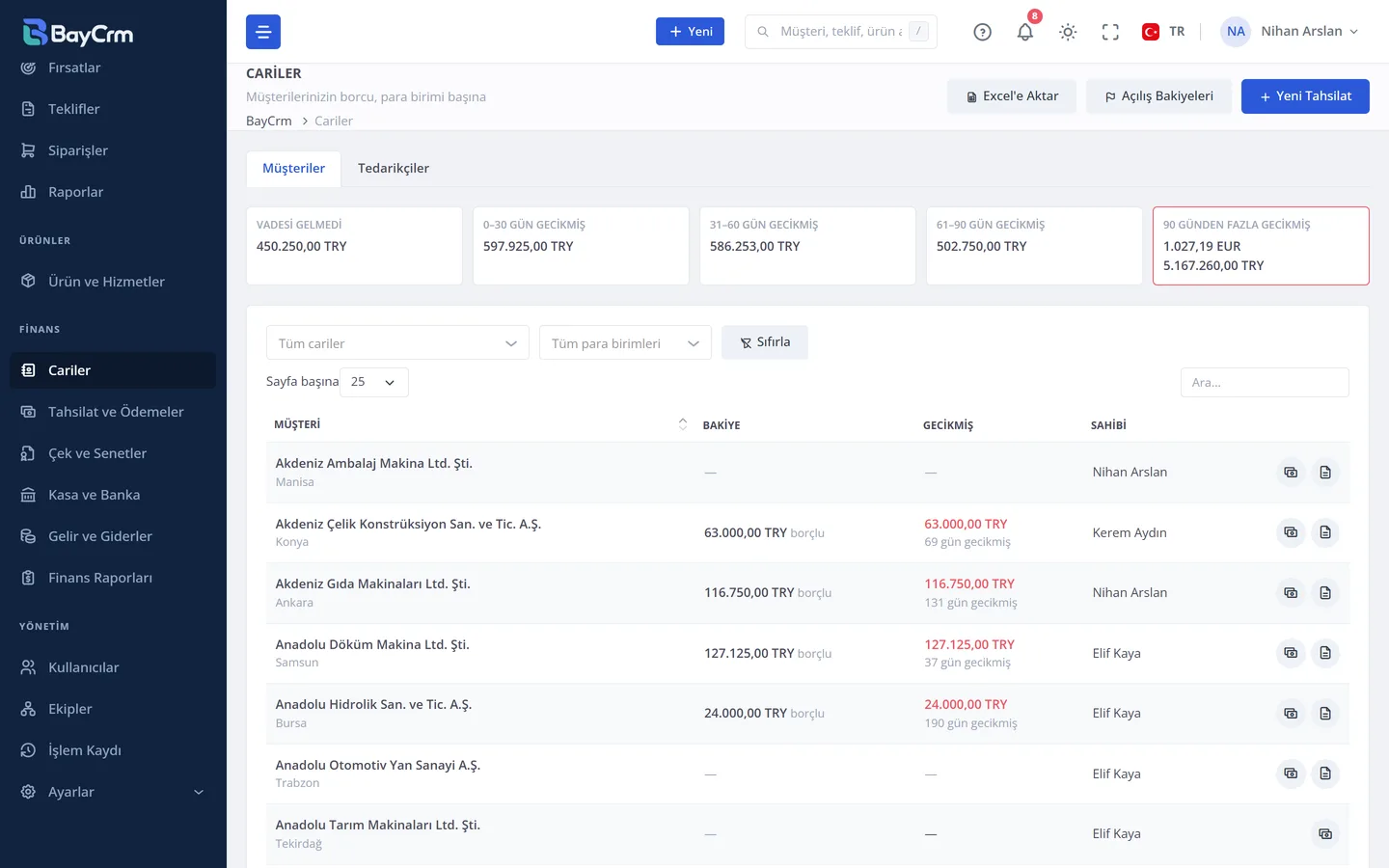Export list with Excel'e Aktar
1389x868 pixels.
(1012, 96)
